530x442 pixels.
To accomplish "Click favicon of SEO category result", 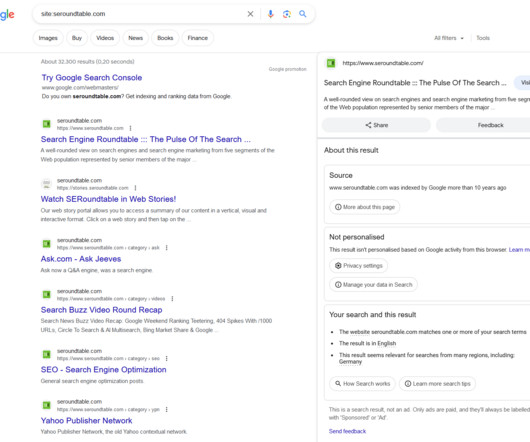I will click(47, 354).
